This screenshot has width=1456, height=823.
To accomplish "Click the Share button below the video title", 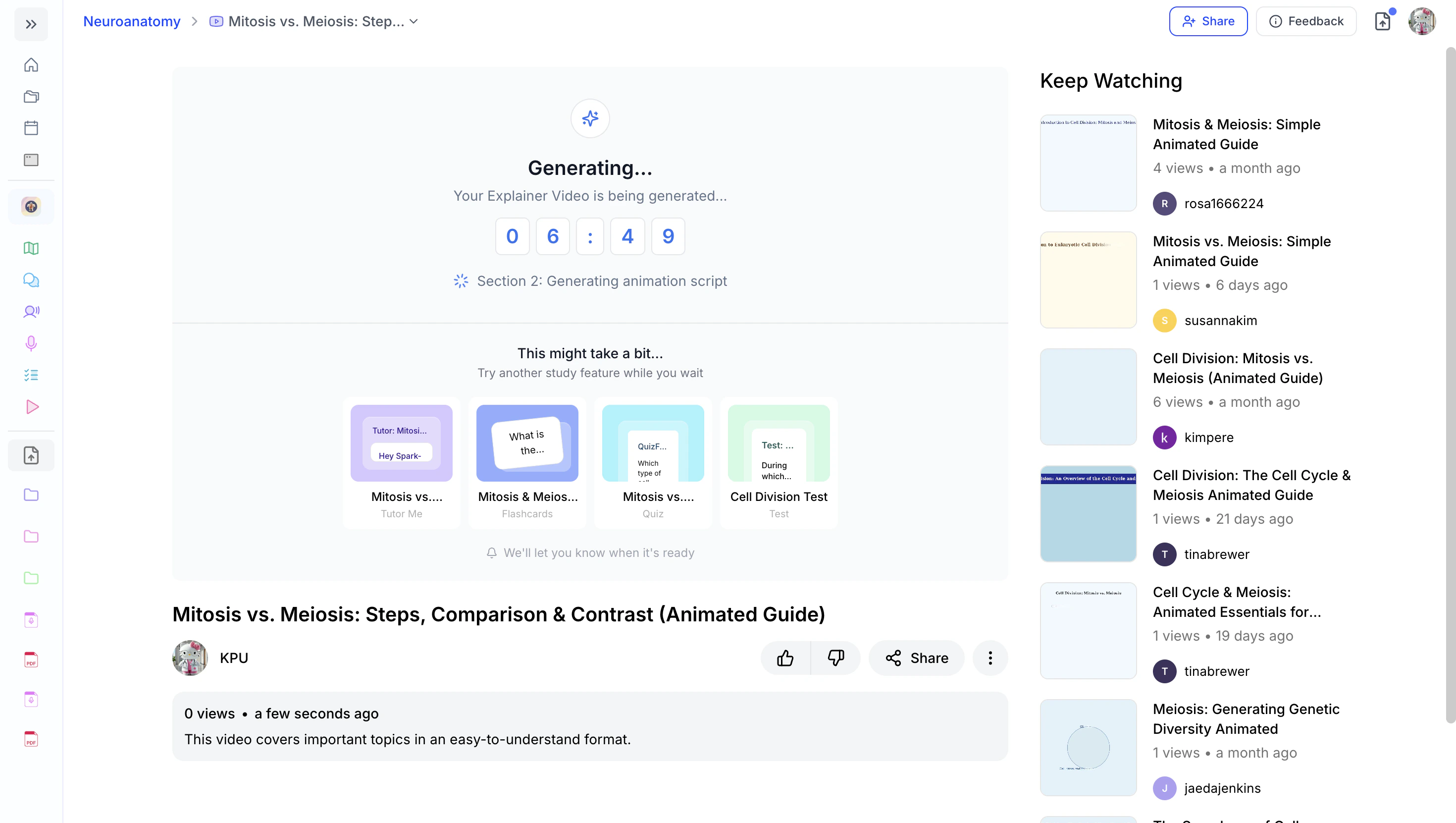I will pyautogui.click(x=917, y=658).
